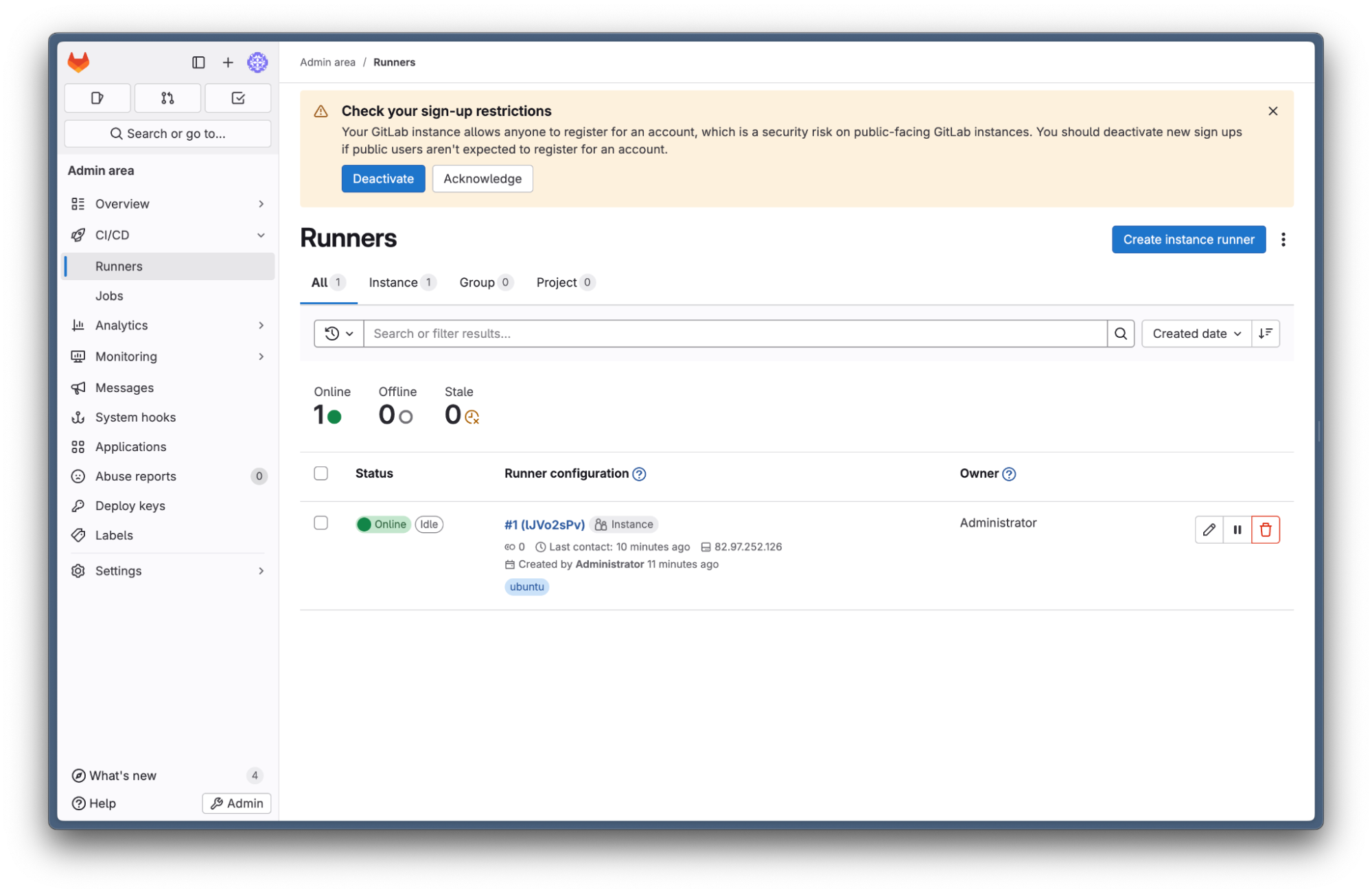Open the create new plus menu
1372x894 pixels.
pyautogui.click(x=228, y=62)
